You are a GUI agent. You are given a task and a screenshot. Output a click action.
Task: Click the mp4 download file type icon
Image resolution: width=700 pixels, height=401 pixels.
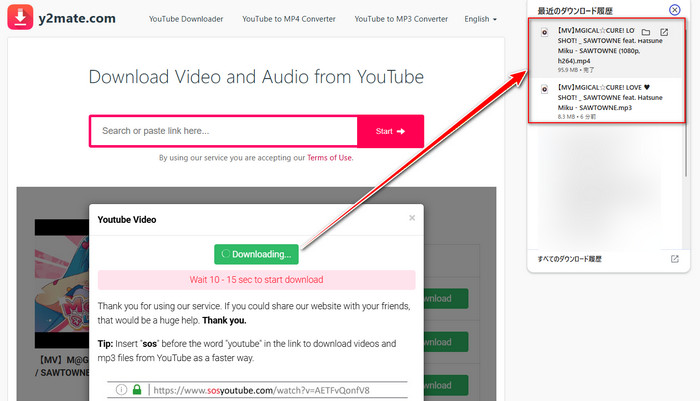[545, 32]
